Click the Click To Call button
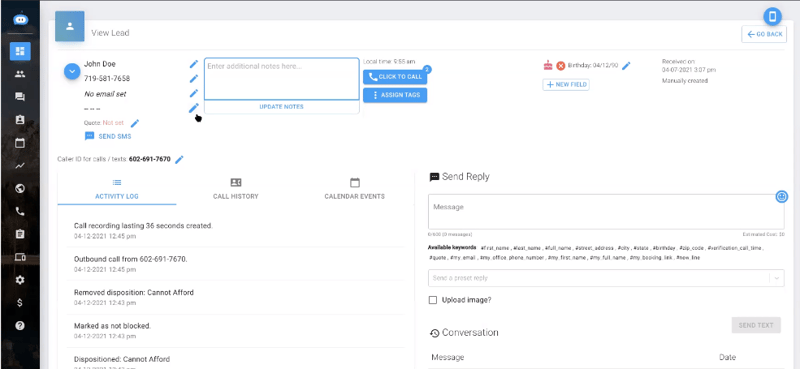The image size is (800, 369). point(395,77)
